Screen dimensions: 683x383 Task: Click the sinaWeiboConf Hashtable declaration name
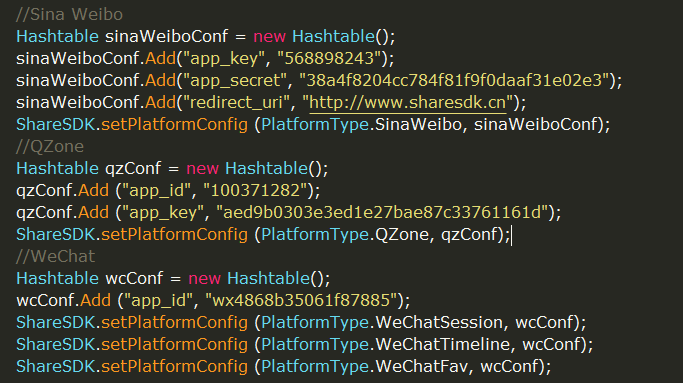click(166, 37)
